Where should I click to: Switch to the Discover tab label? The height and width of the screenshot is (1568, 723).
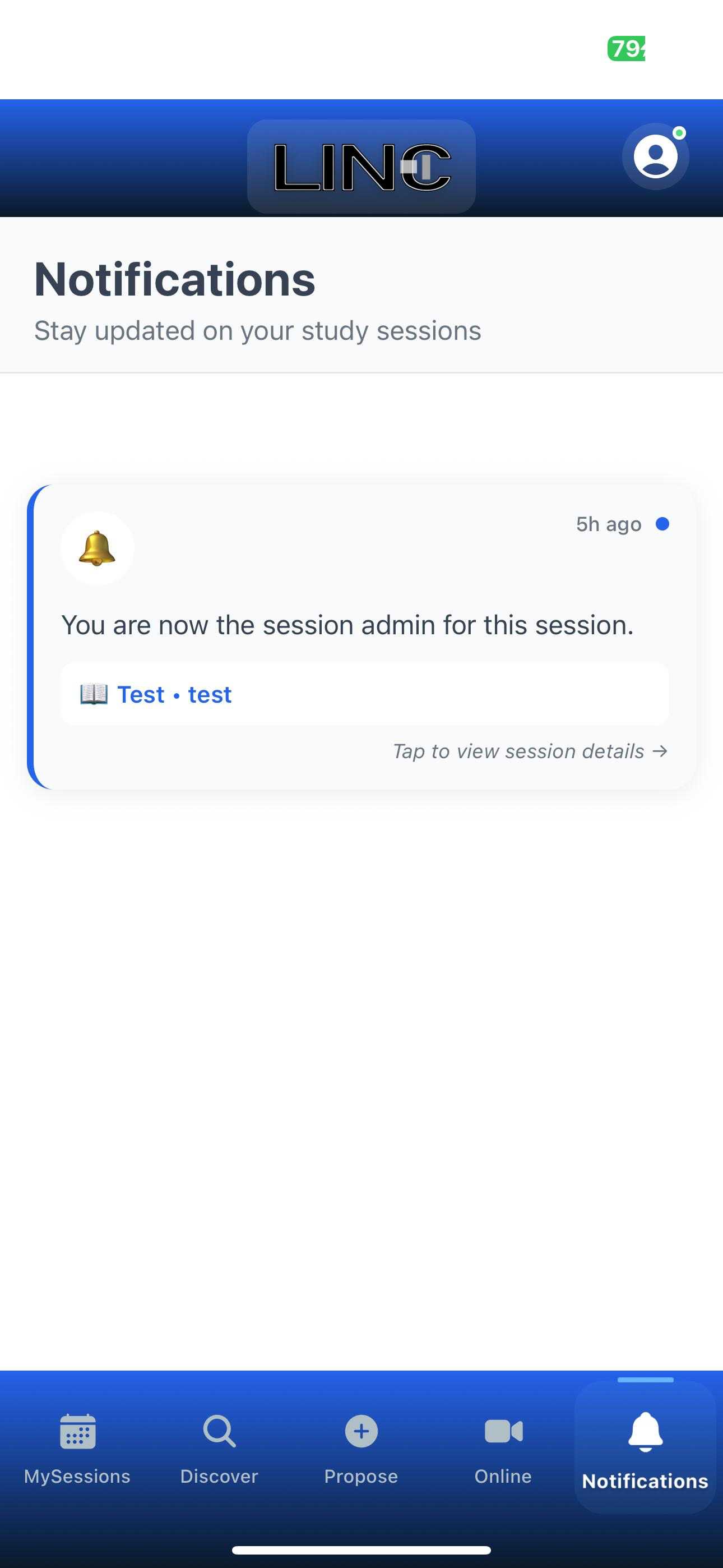pyautogui.click(x=219, y=1476)
